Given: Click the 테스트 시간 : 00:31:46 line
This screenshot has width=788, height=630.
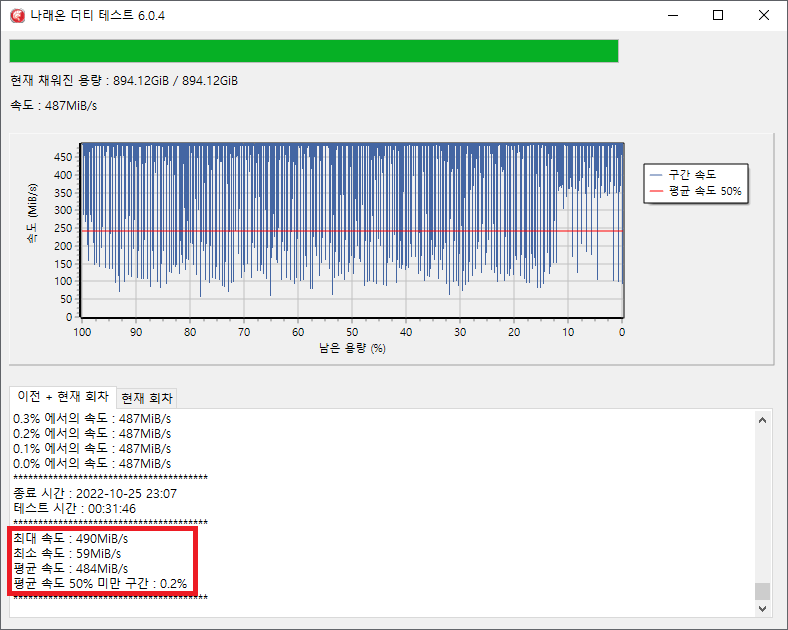Looking at the screenshot, I should (x=74, y=508).
